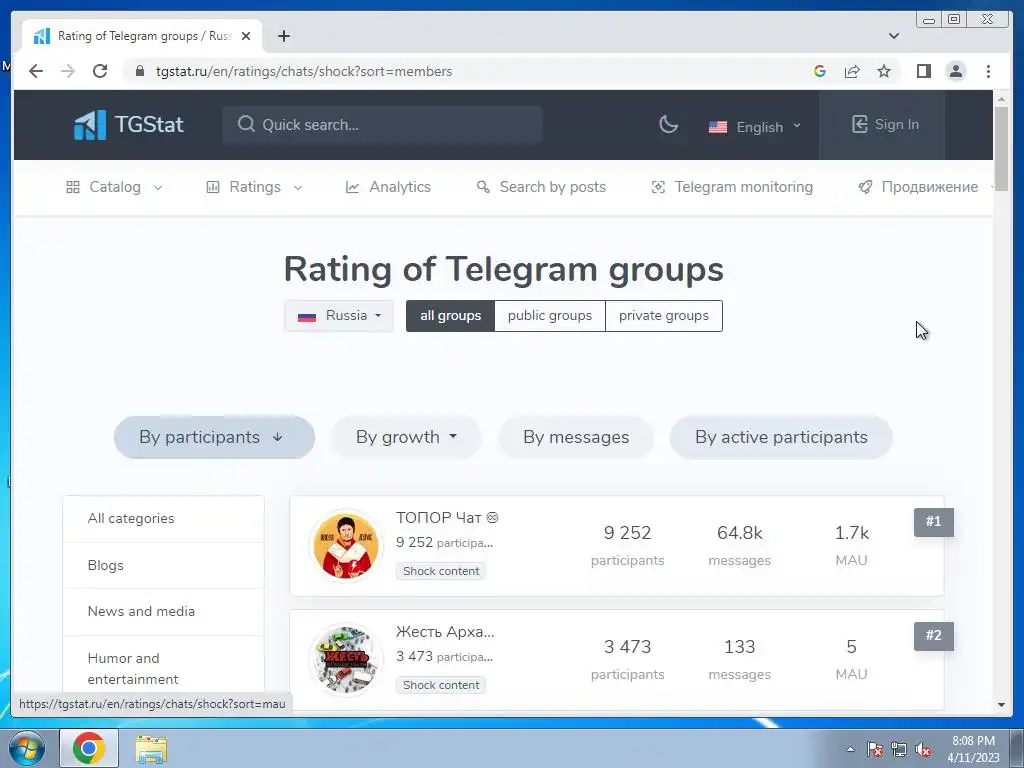Click Chrome icon in taskbar

89,748
